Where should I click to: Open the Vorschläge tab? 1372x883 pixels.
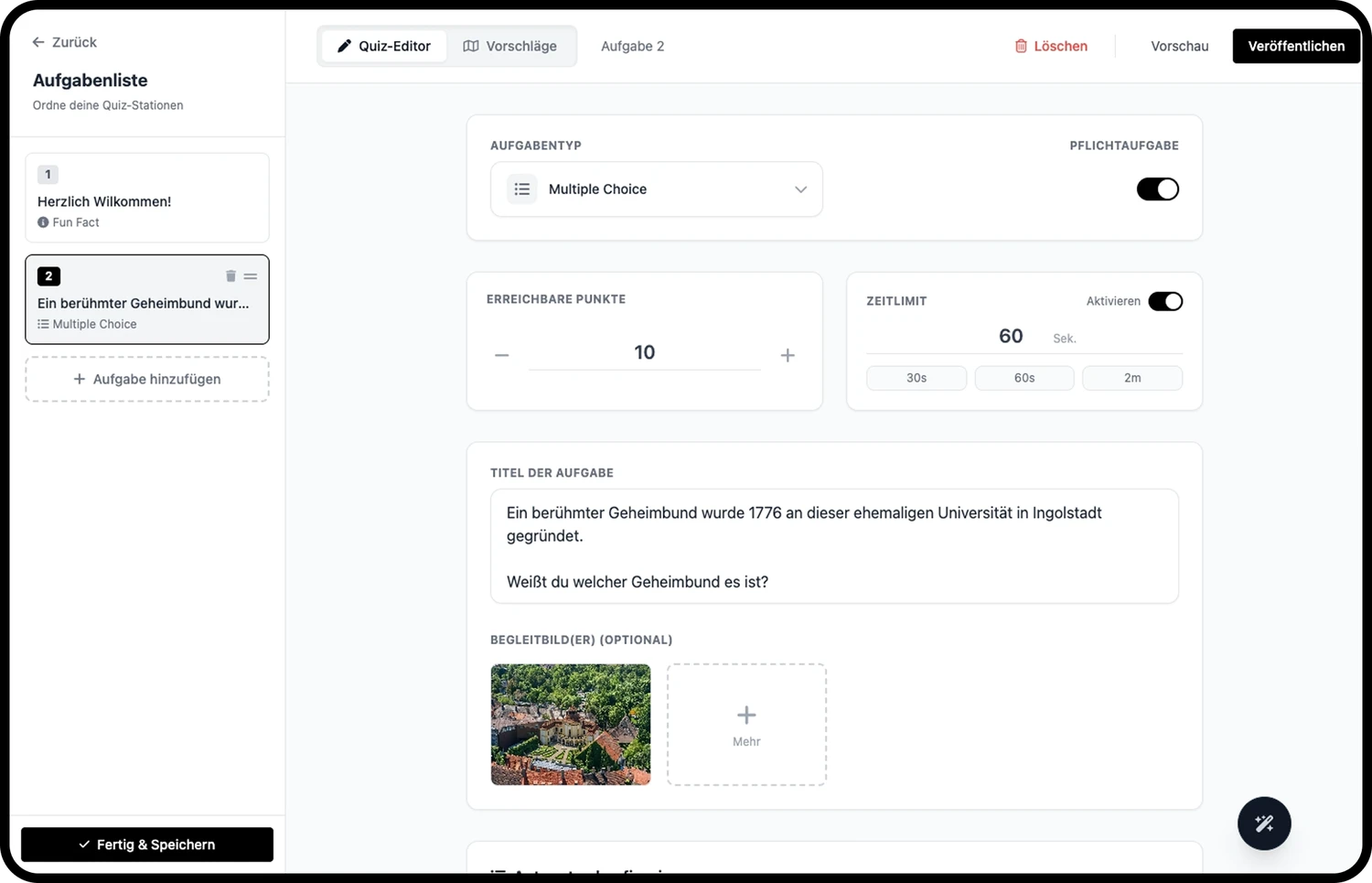click(x=510, y=46)
